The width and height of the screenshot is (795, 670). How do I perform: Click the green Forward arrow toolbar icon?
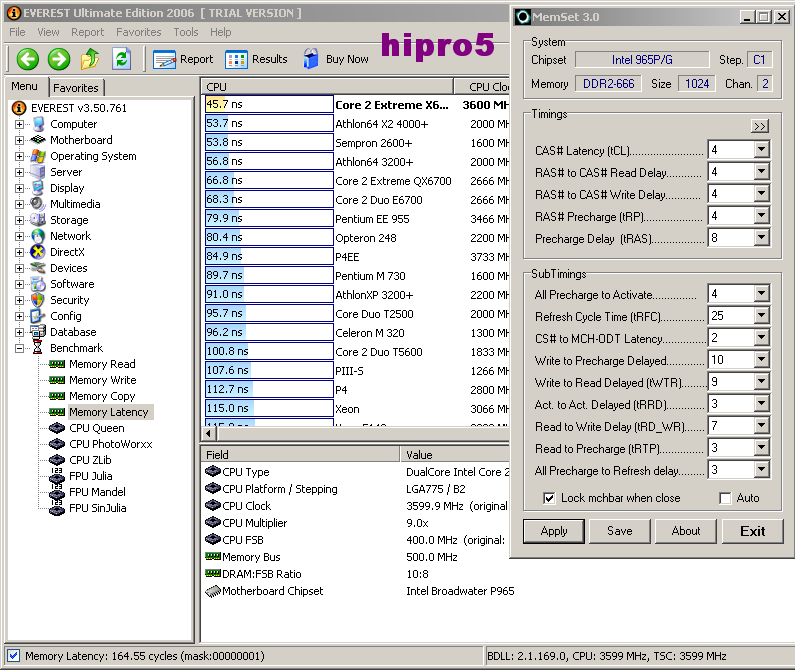(59, 59)
